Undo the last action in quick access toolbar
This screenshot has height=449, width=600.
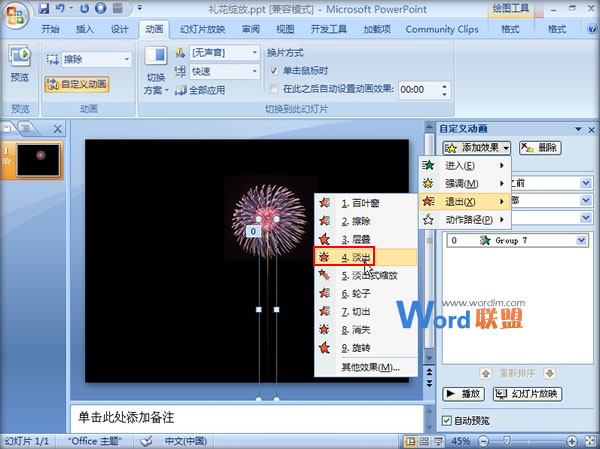61,8
